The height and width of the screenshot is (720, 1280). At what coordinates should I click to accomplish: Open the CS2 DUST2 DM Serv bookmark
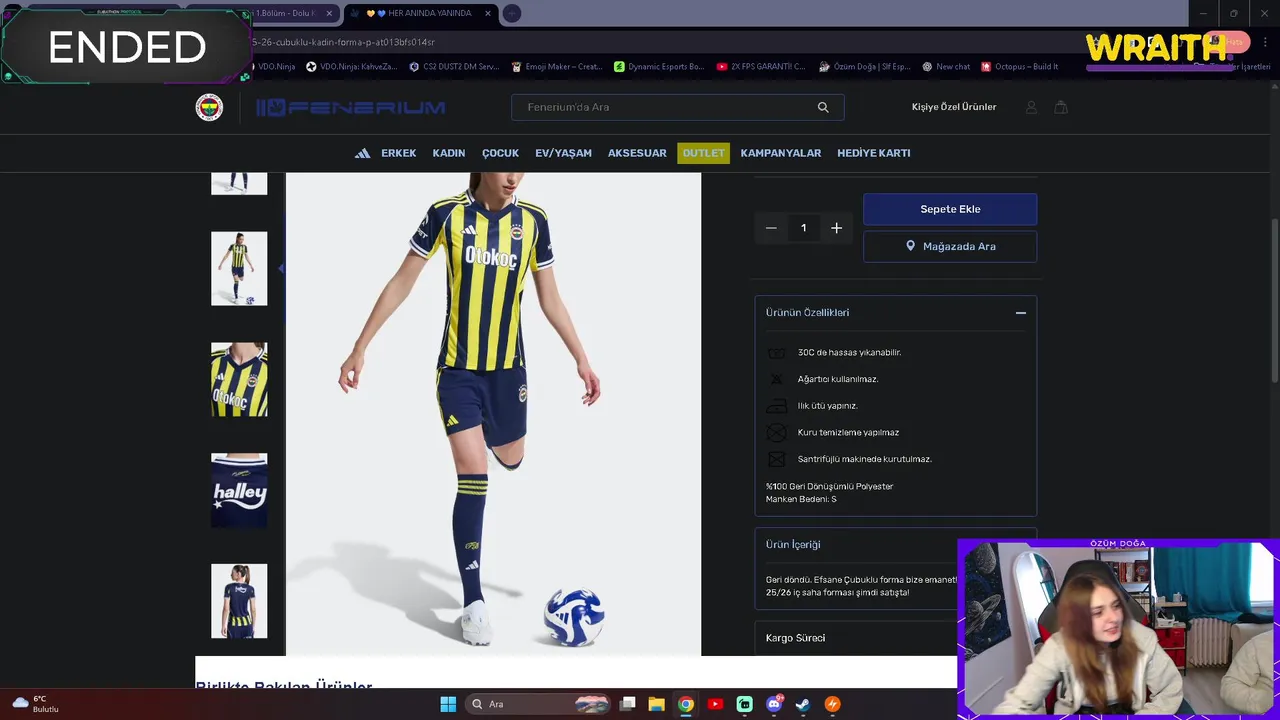tap(453, 67)
